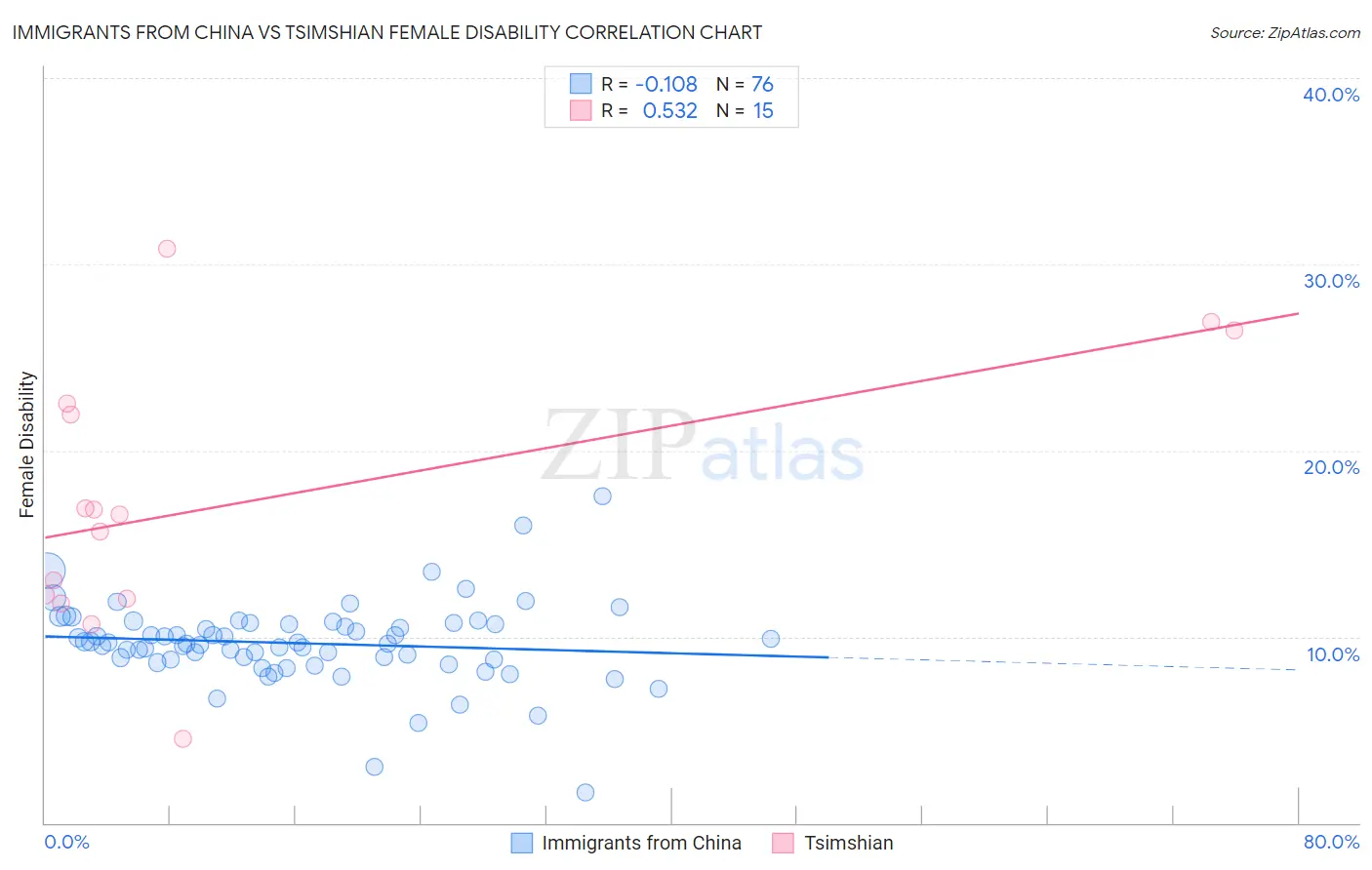Click the blue swatch beside Immigrants from China
1372x870 pixels.
pyautogui.click(x=522, y=843)
